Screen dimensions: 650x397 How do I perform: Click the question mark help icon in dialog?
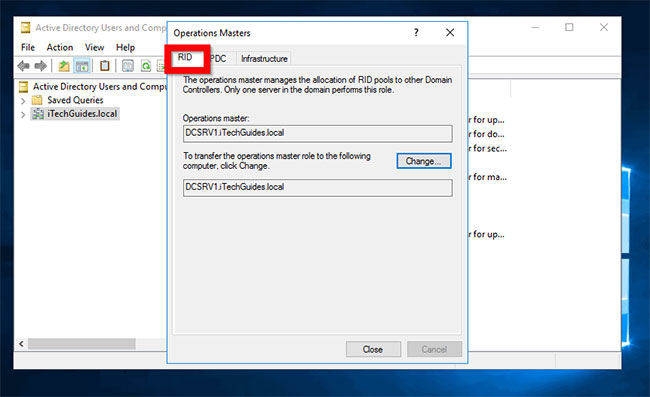pyautogui.click(x=416, y=33)
